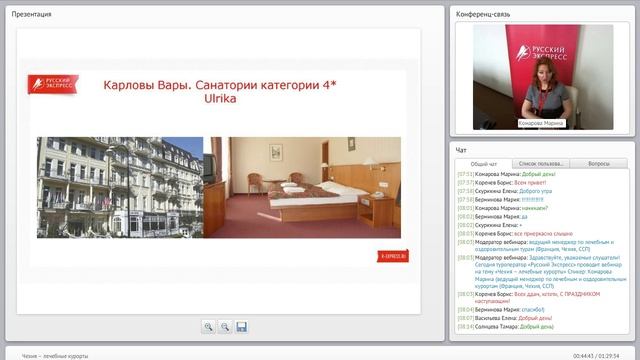Click Скуркина Елена's Доброго утра message
The width and height of the screenshot is (640, 360).
pos(505,191)
